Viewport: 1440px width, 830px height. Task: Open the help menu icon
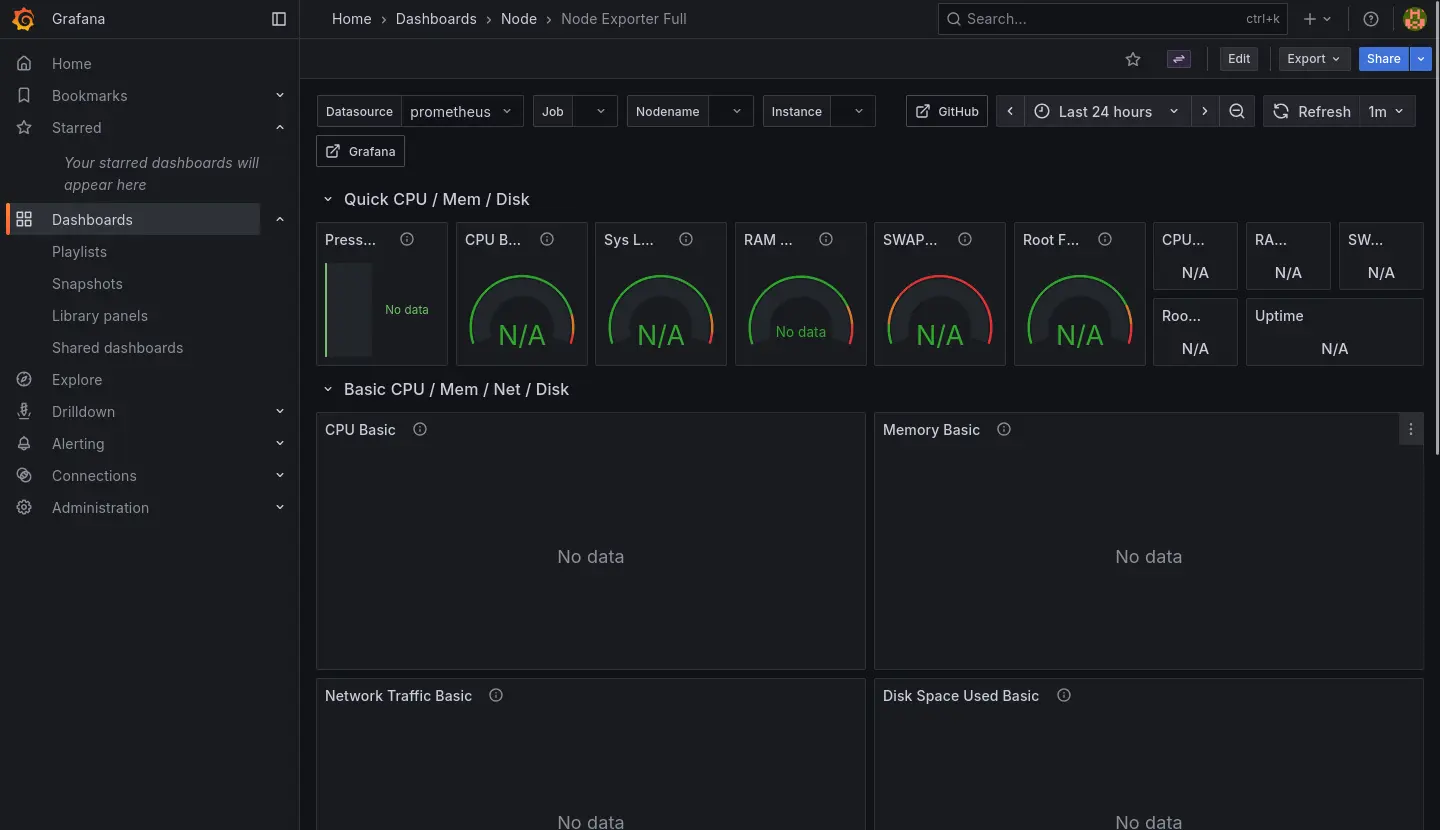coord(1371,19)
